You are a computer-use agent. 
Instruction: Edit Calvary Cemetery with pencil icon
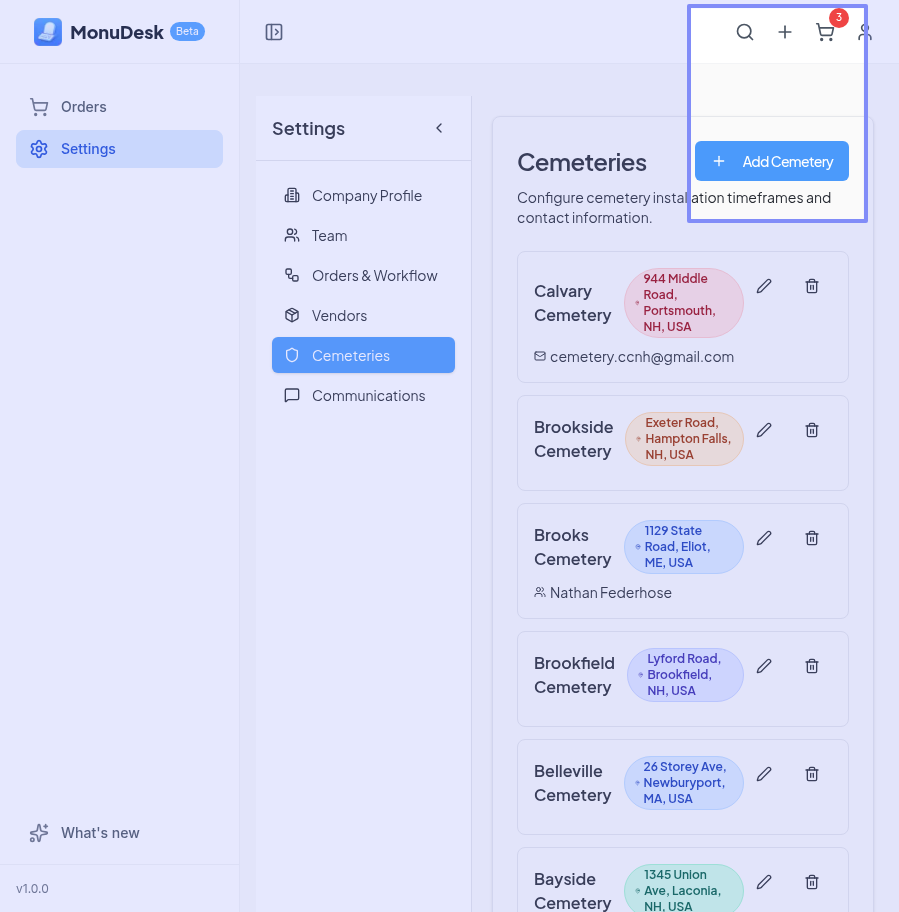[x=764, y=286]
